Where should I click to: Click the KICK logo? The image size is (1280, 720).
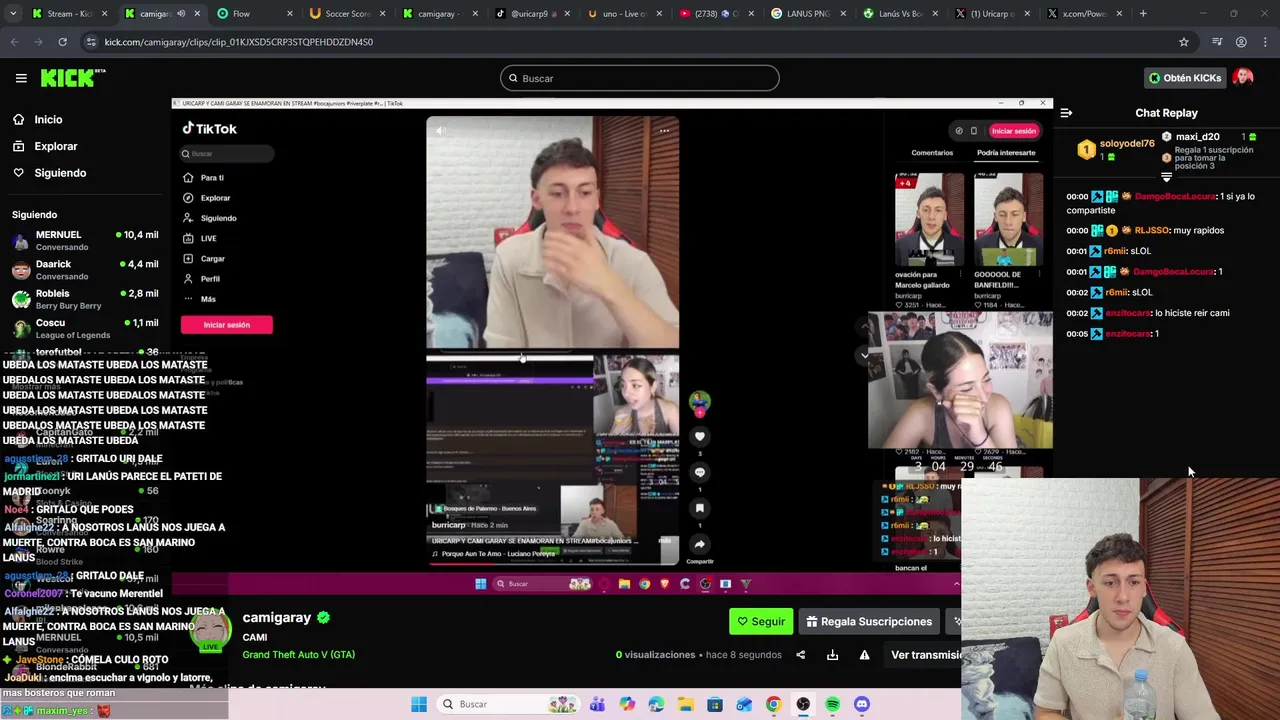click(72, 78)
